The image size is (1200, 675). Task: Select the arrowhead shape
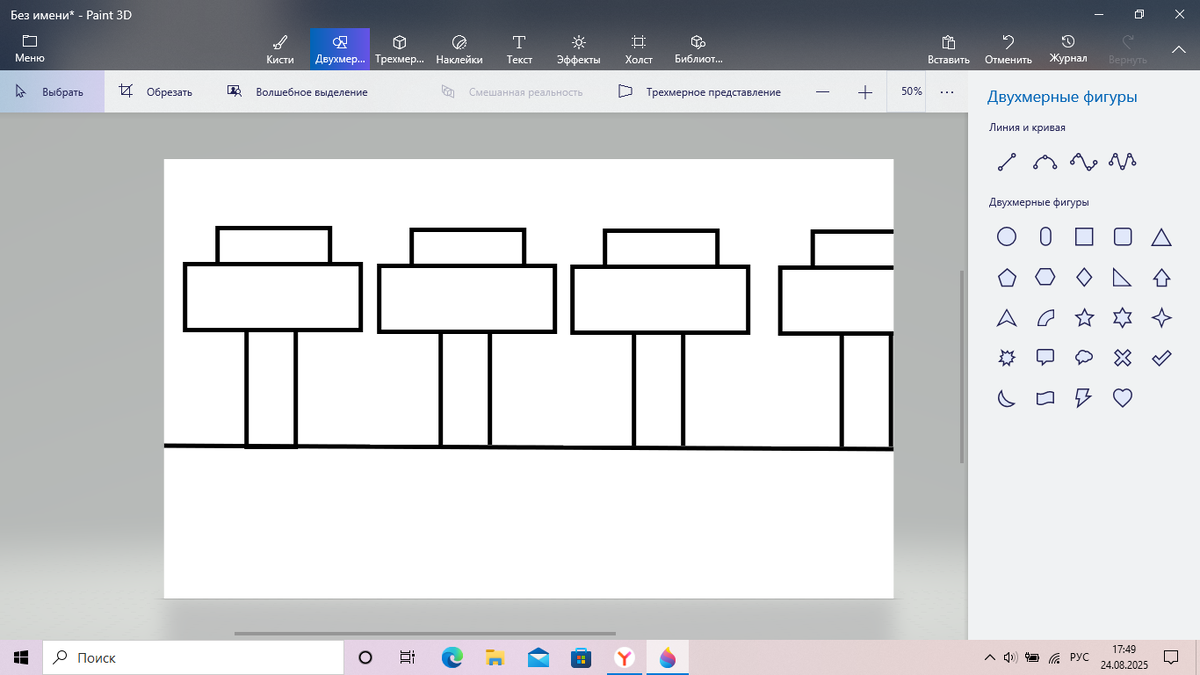pos(1007,318)
